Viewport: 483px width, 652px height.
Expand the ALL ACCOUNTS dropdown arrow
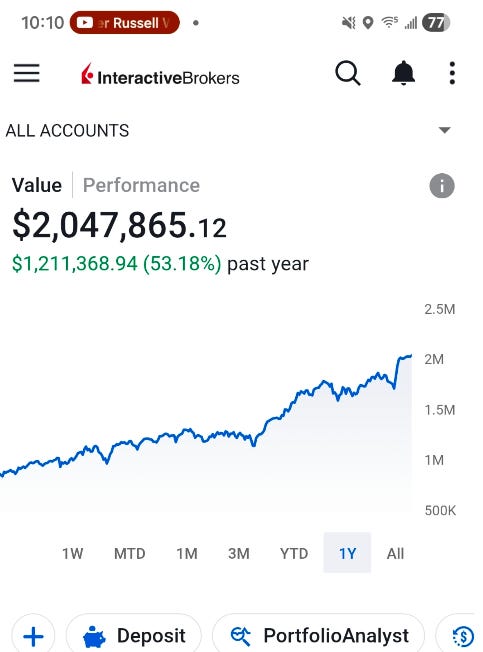tap(444, 131)
